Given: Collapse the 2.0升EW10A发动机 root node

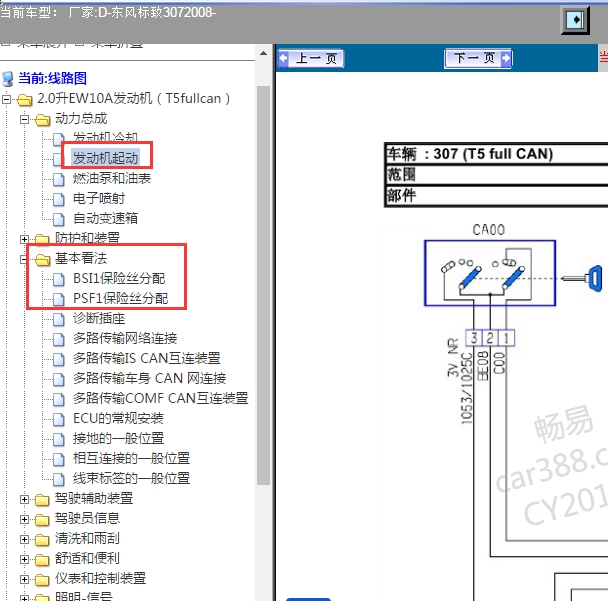Looking at the screenshot, I should click(x=6, y=100).
